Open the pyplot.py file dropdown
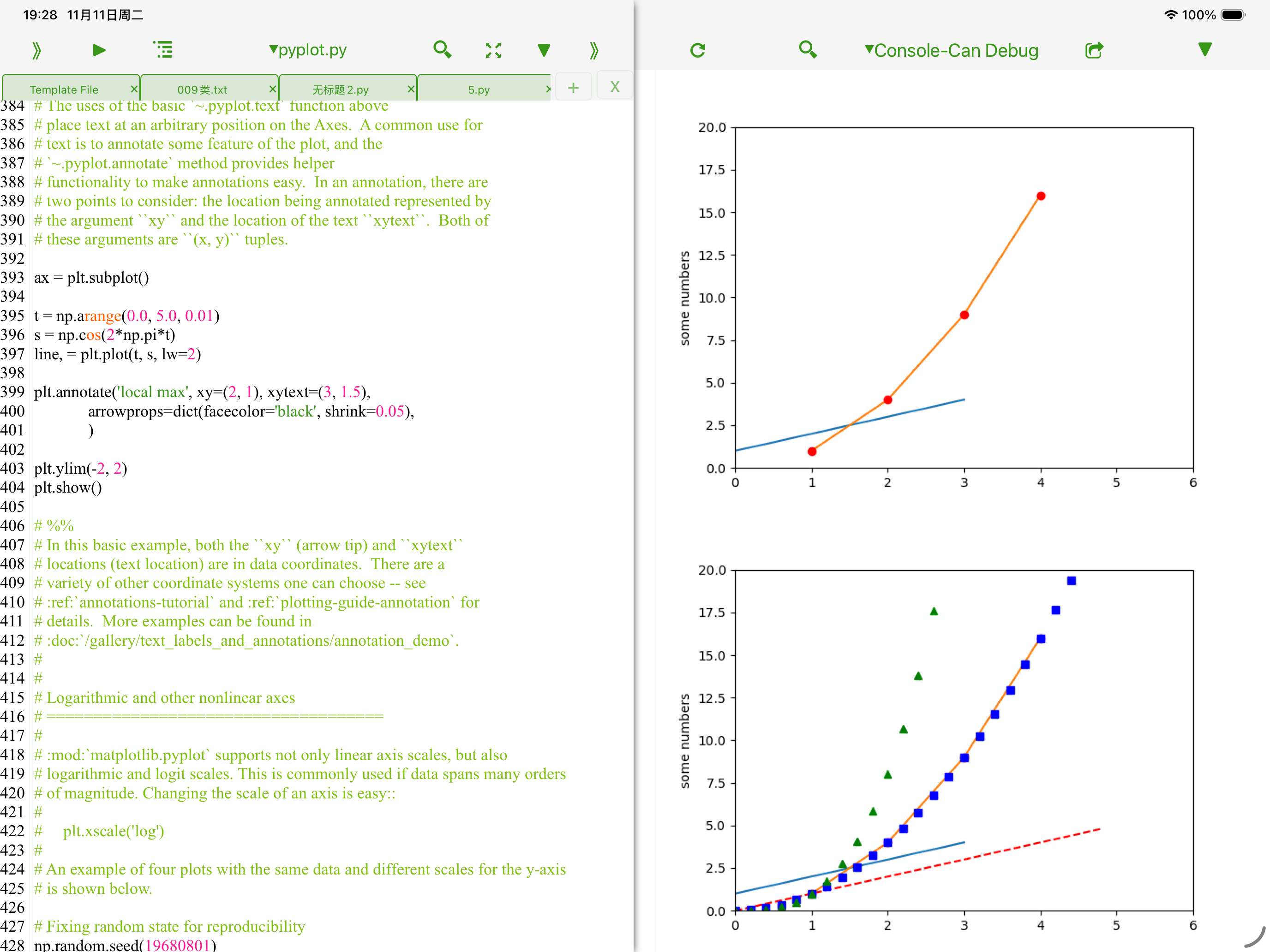Screen dimensions: 1270x952 click(308, 50)
